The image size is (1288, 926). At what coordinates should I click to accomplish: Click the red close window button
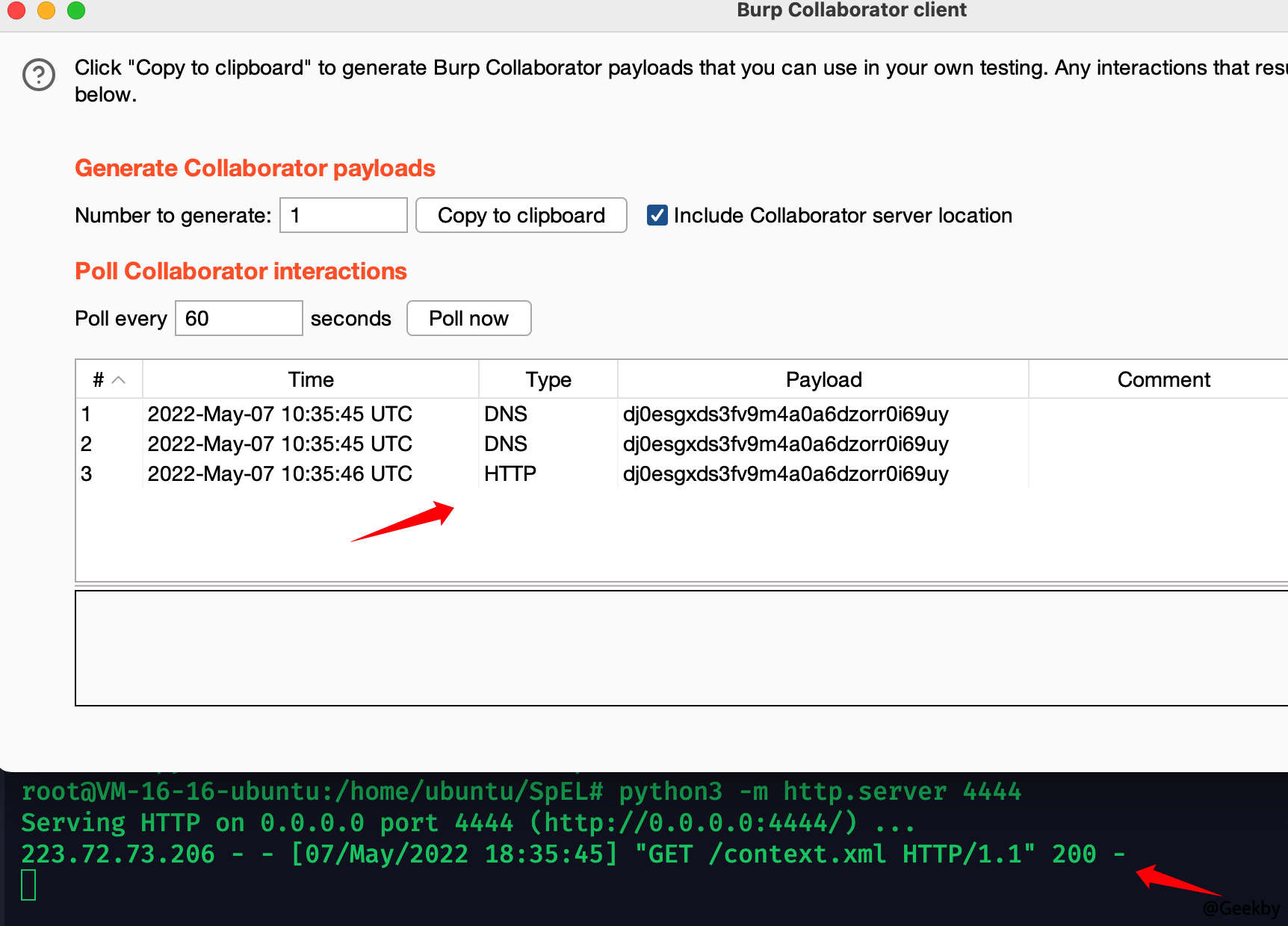[16, 10]
